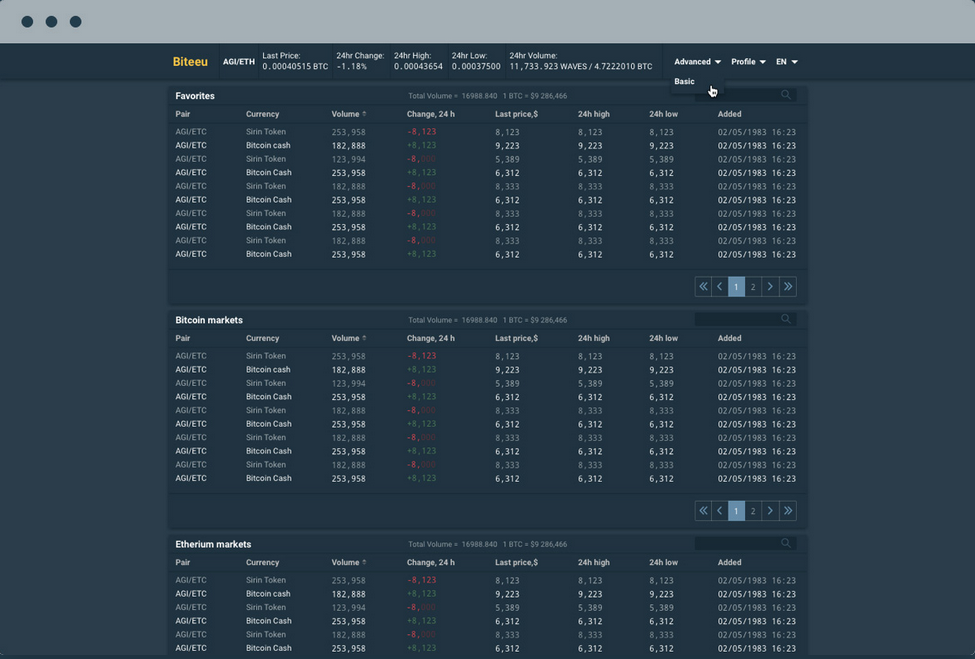Viewport: 975px width, 659px height.
Task: Click search icon in Bitcoin markets panel
Action: [786, 320]
